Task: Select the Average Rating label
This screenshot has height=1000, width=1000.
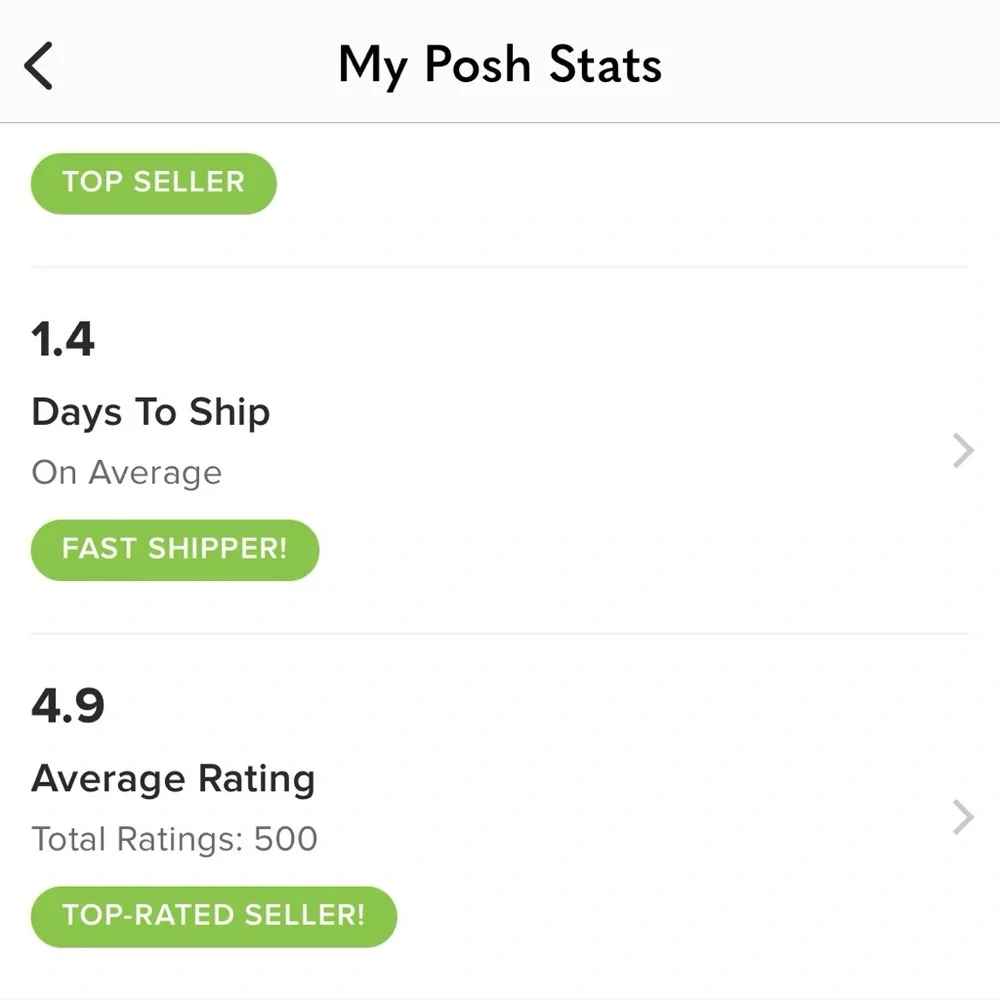Action: [173, 779]
